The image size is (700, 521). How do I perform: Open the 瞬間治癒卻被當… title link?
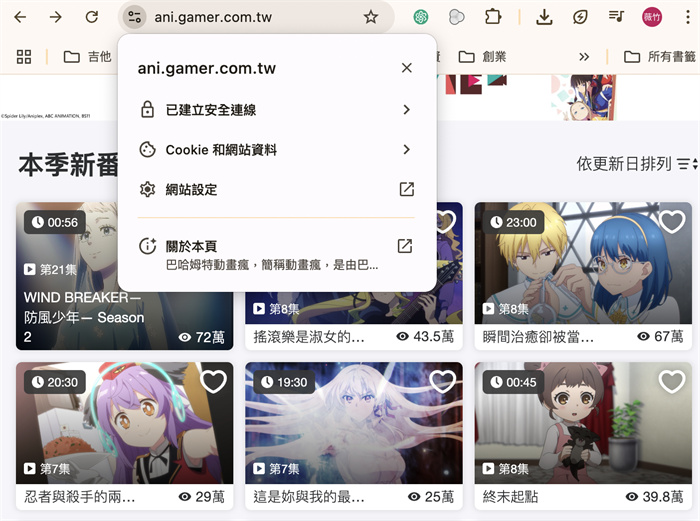538,337
